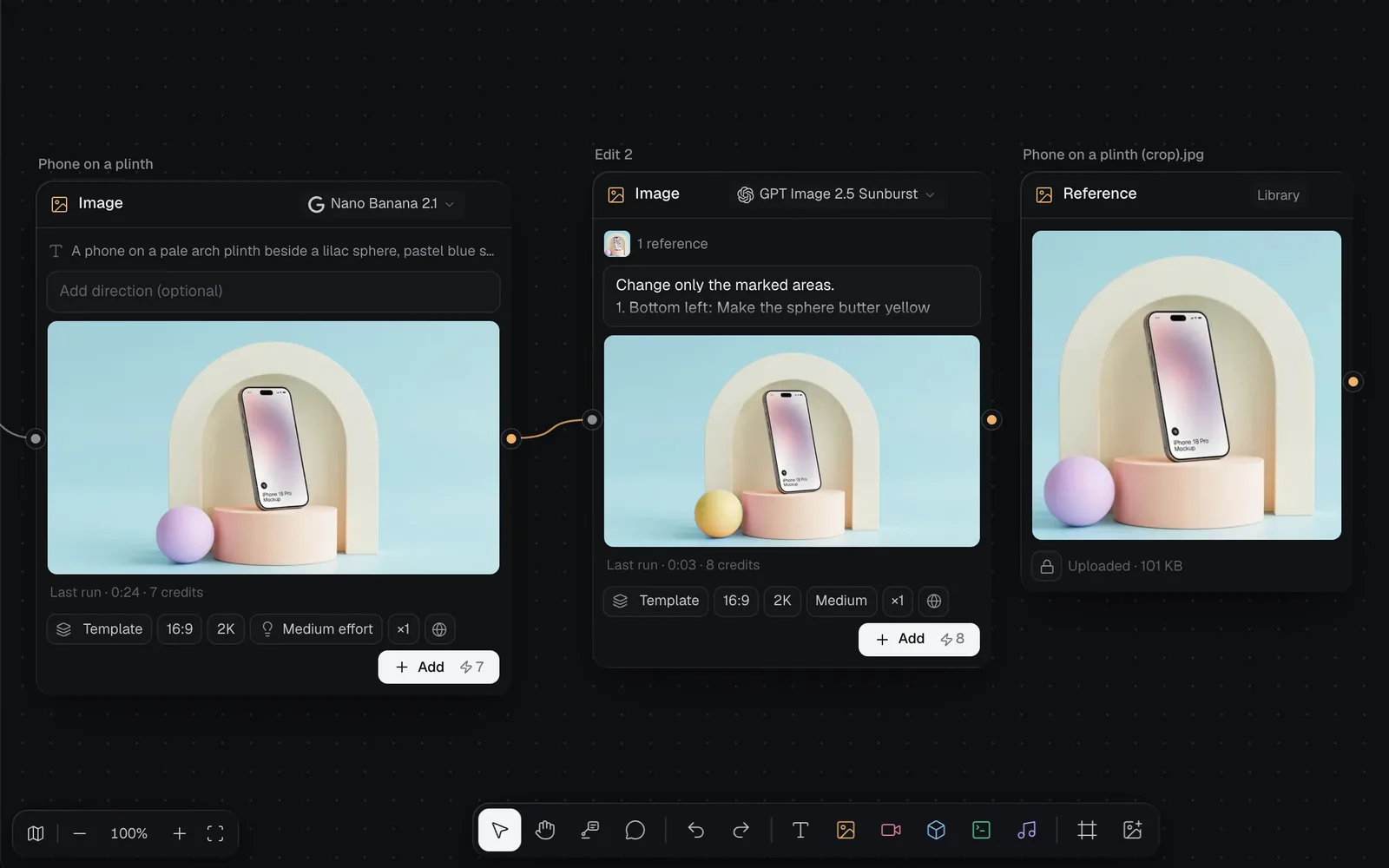
Task: Change the Medium quality in Edit 2 node
Action: coord(841,601)
